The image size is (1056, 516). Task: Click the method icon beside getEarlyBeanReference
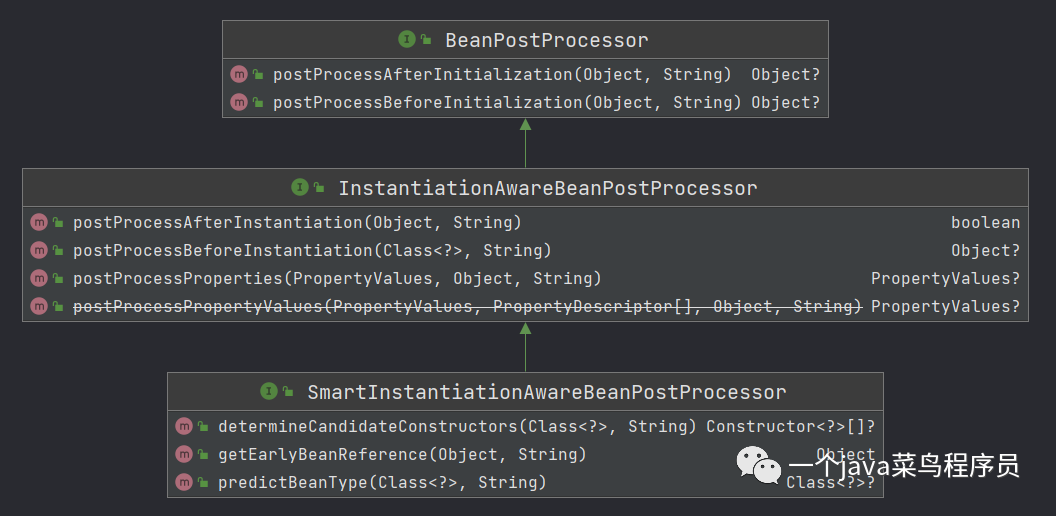[x=184, y=455]
